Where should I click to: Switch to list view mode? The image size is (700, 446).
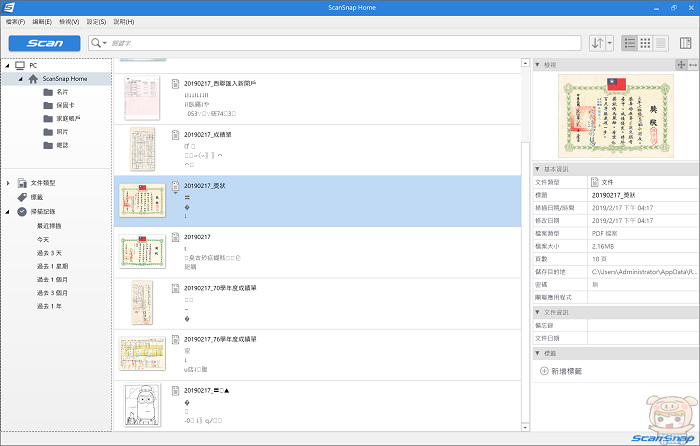629,43
